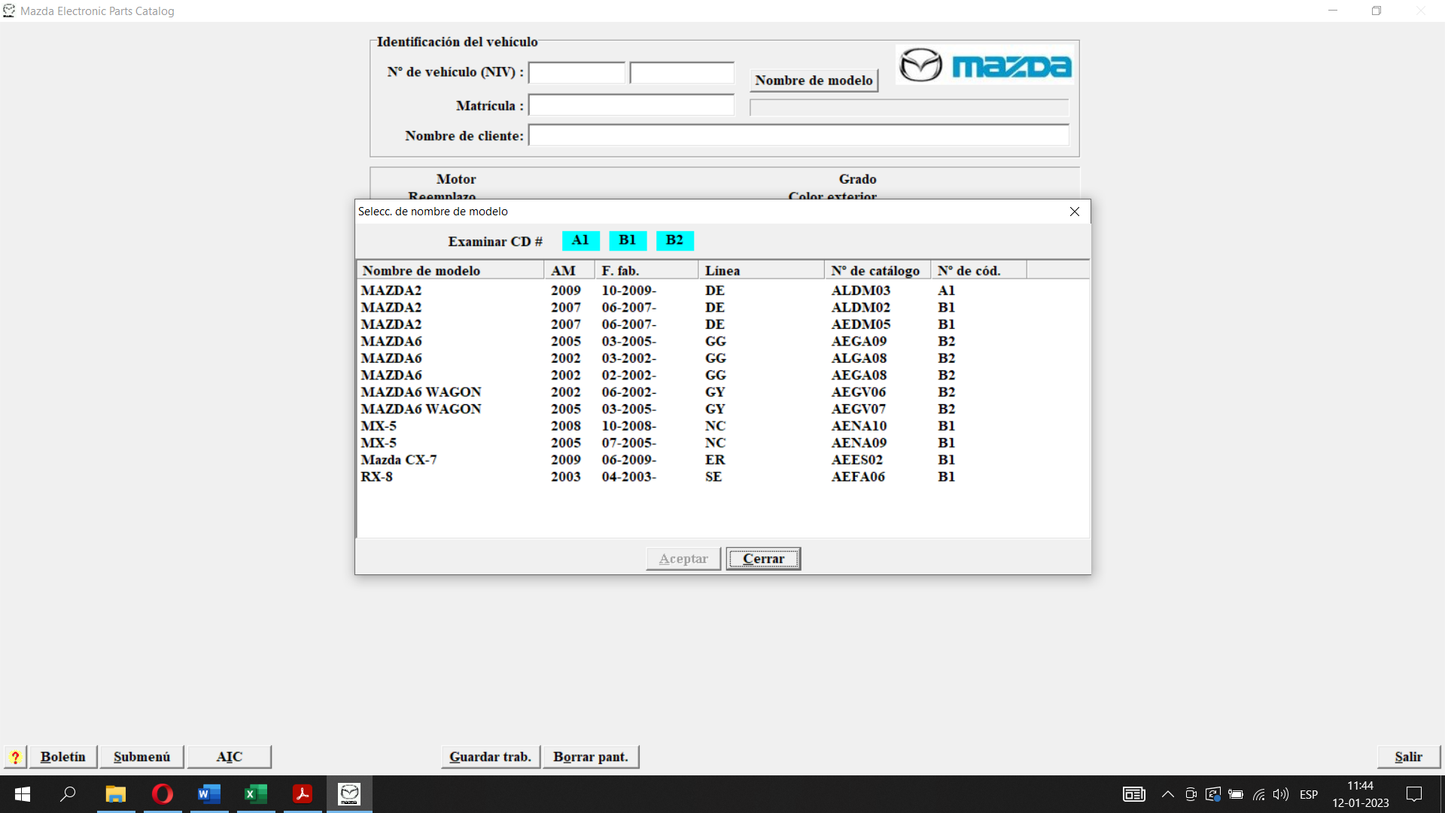
Task: Examine CD A1 cyan button
Action: point(580,240)
